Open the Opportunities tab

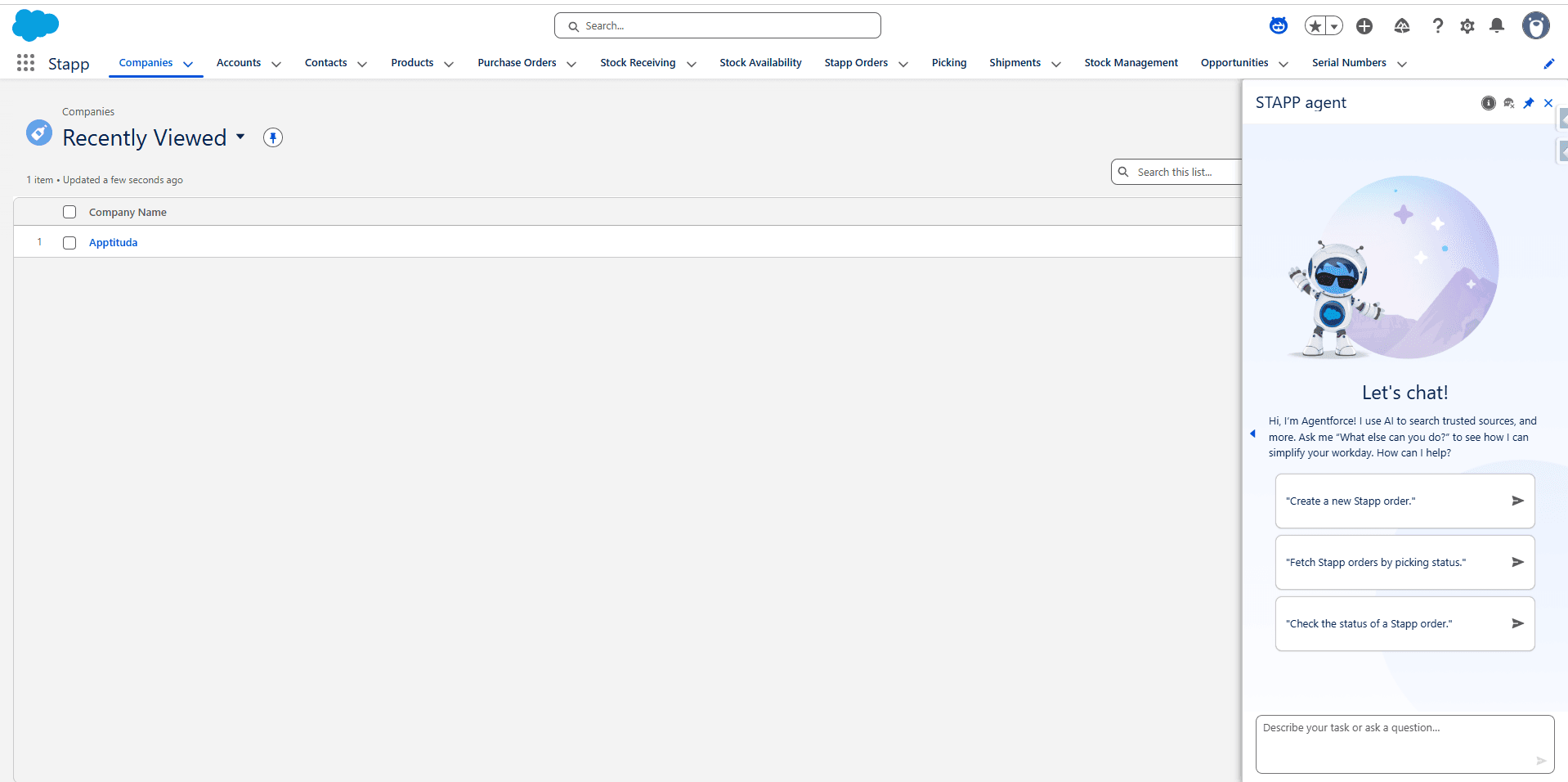coord(1234,63)
